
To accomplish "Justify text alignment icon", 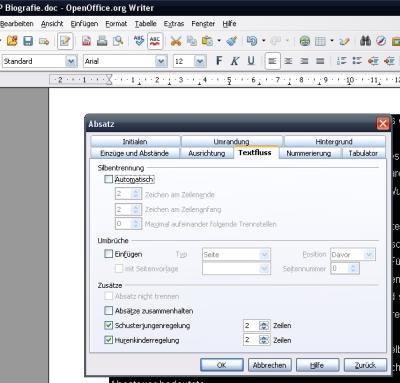I will [320, 61].
